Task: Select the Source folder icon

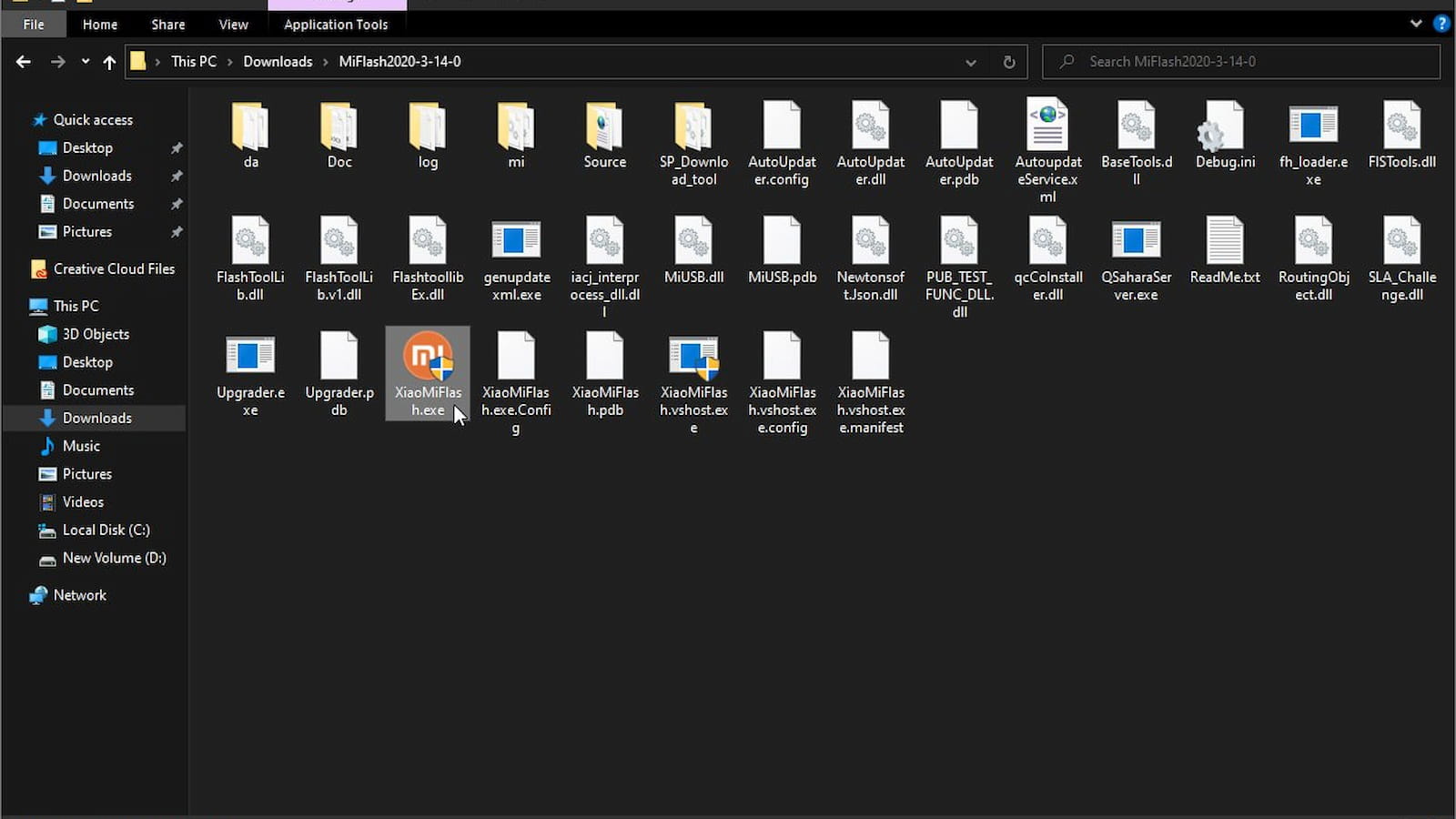Action: click(604, 127)
